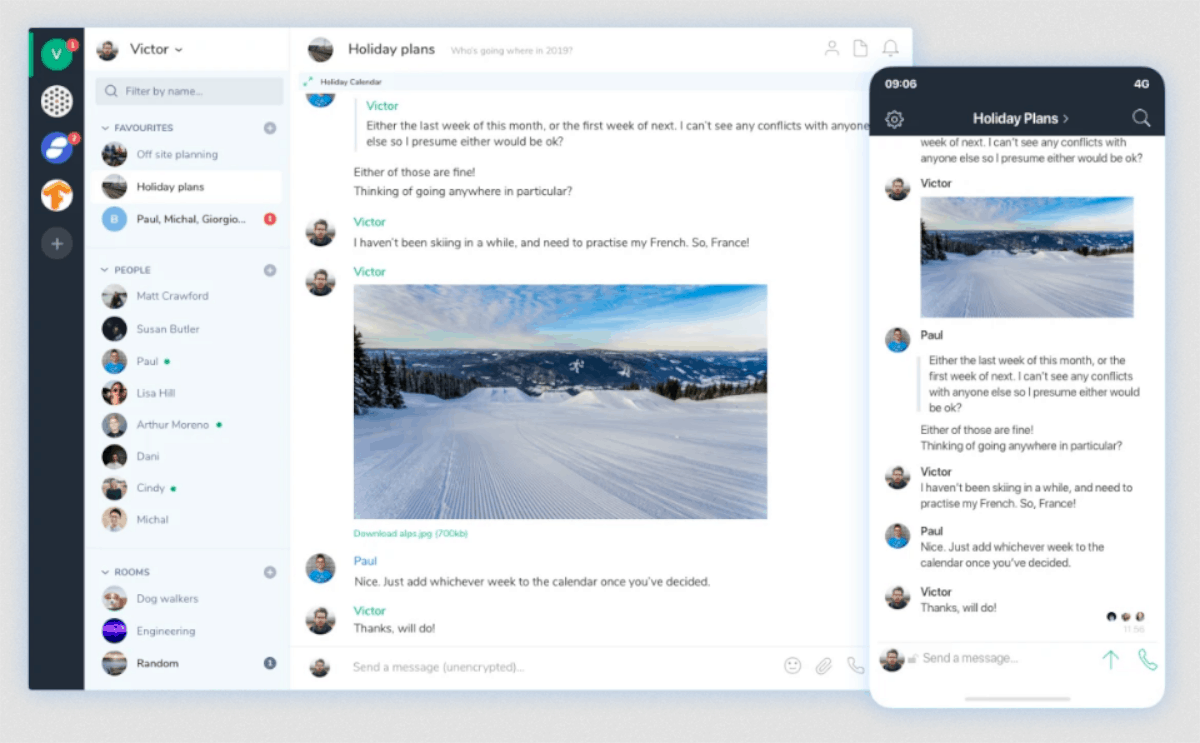Start a call from desktop composer phone icon
Image resolution: width=1200 pixels, height=743 pixels.
[855, 665]
